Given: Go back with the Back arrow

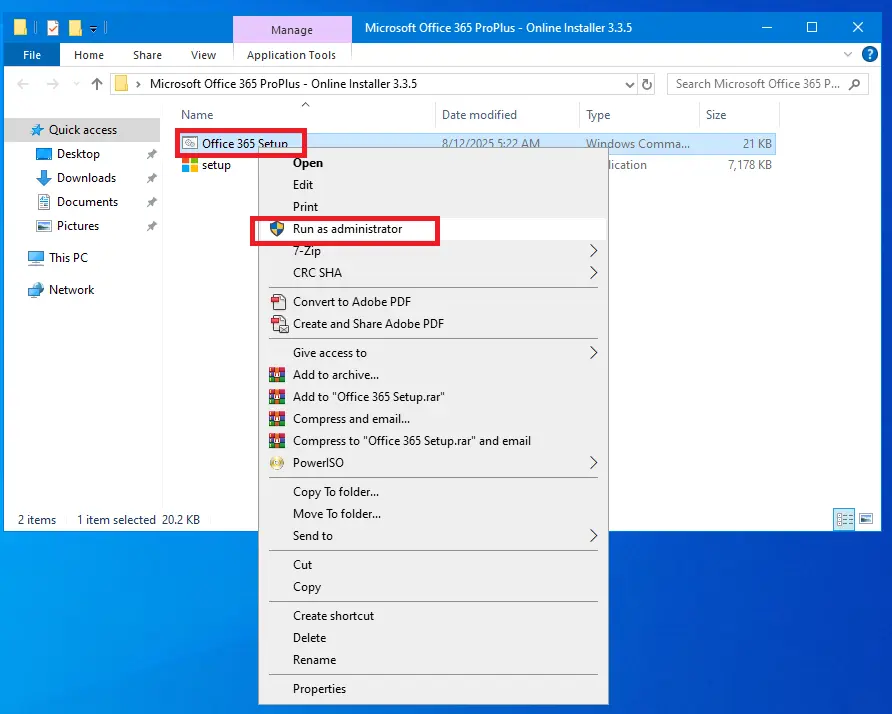Looking at the screenshot, I should click(23, 84).
